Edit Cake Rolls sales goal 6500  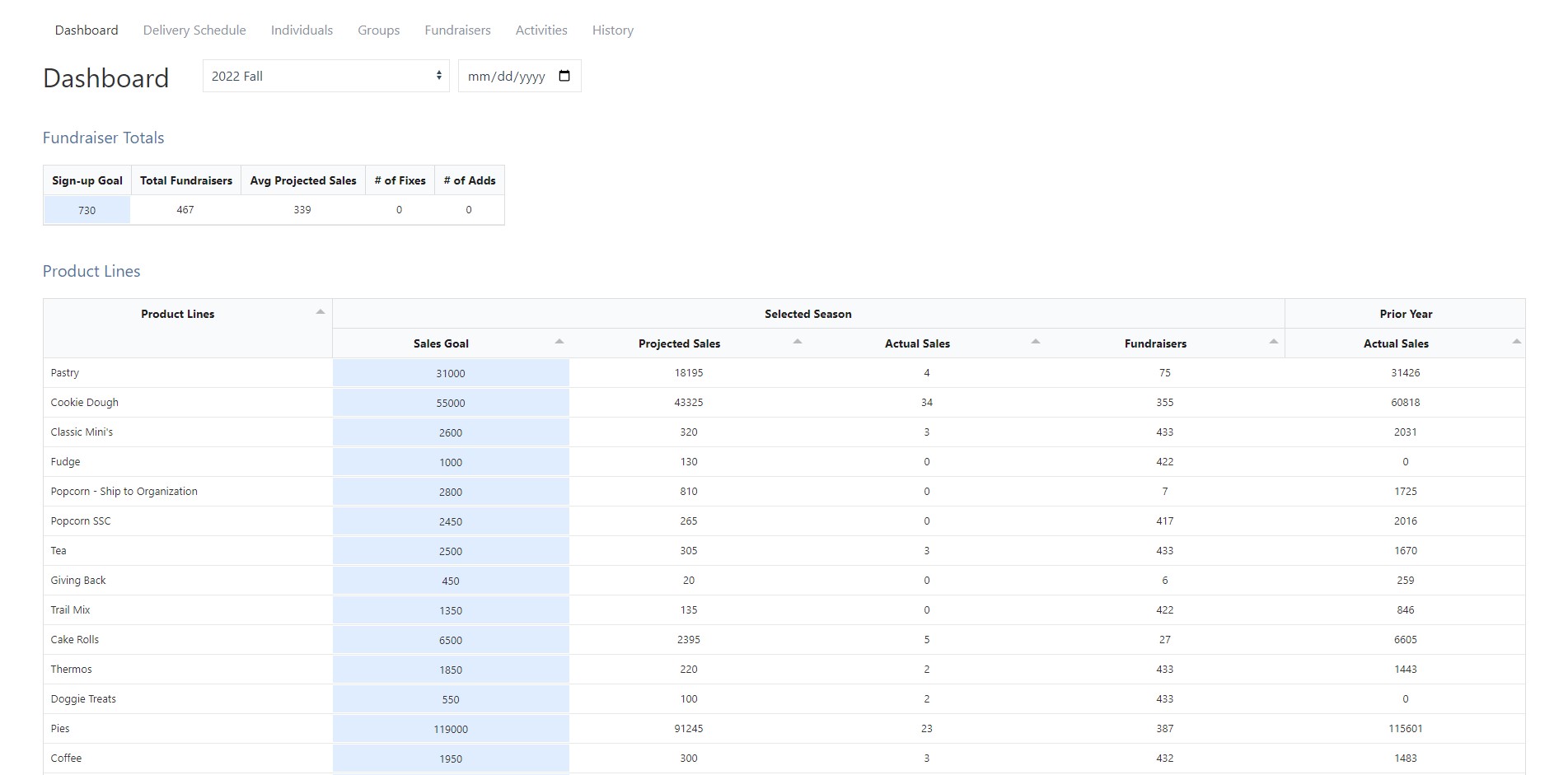(451, 640)
